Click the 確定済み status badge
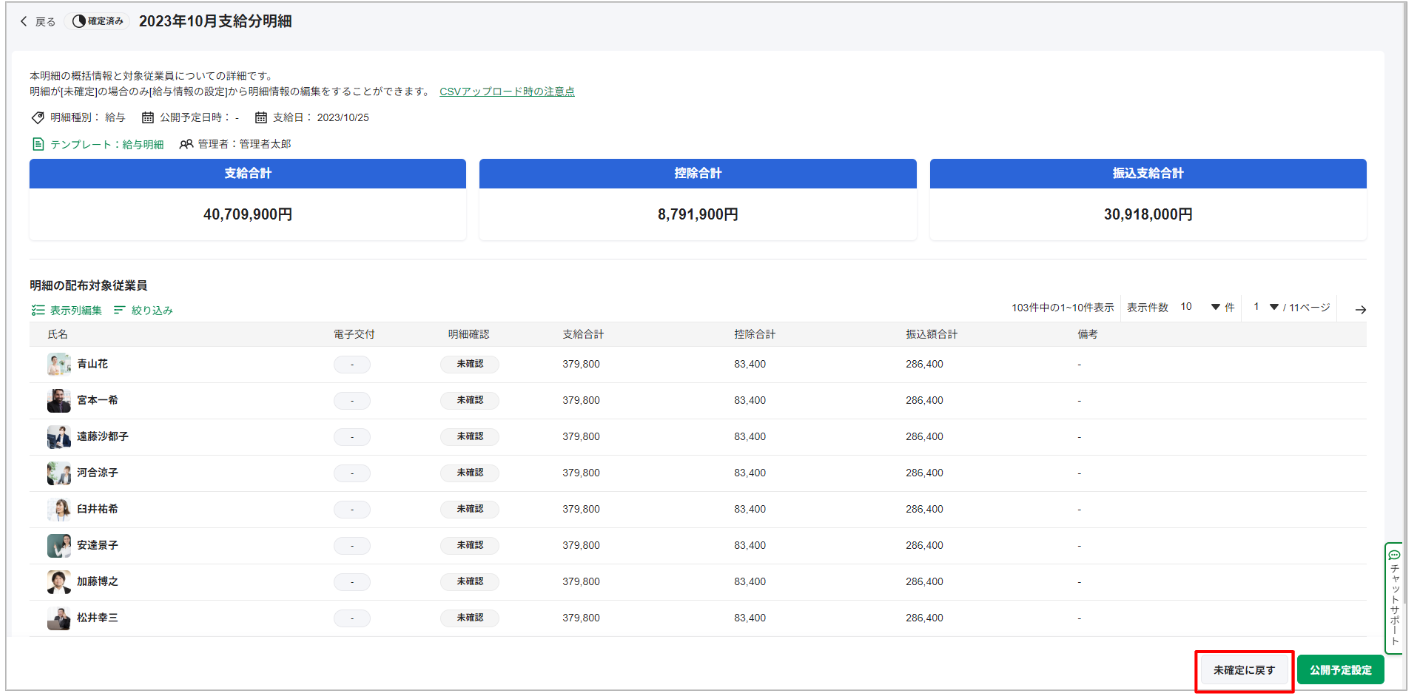This screenshot has width=1413, height=697. click(x=99, y=21)
